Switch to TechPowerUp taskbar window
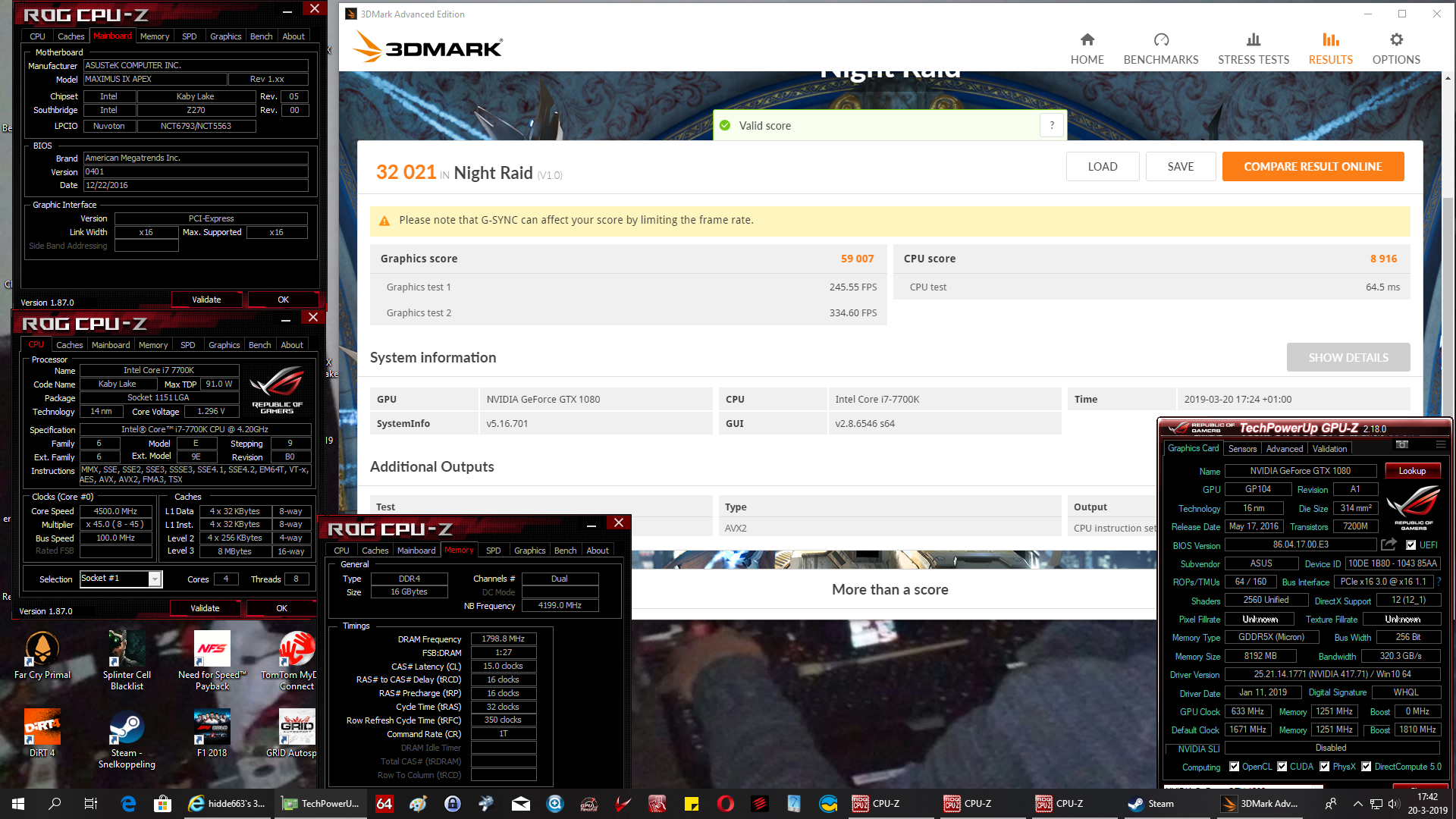Image resolution: width=1456 pixels, height=819 pixels. (321, 804)
